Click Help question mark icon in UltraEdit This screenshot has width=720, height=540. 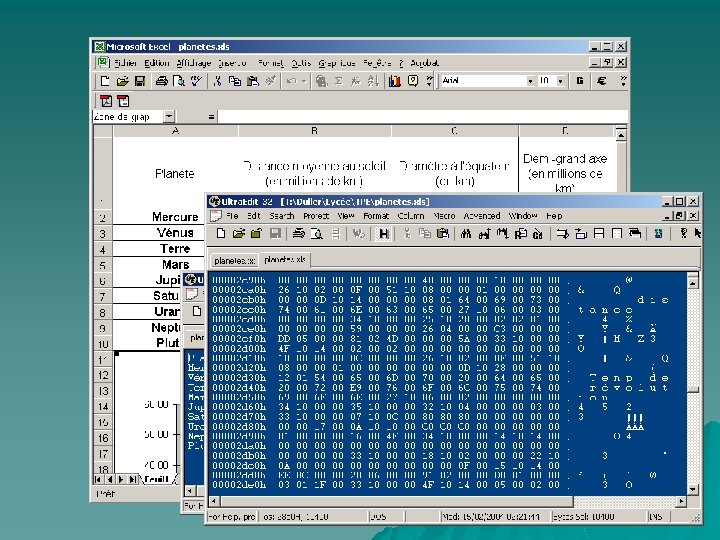[683, 234]
